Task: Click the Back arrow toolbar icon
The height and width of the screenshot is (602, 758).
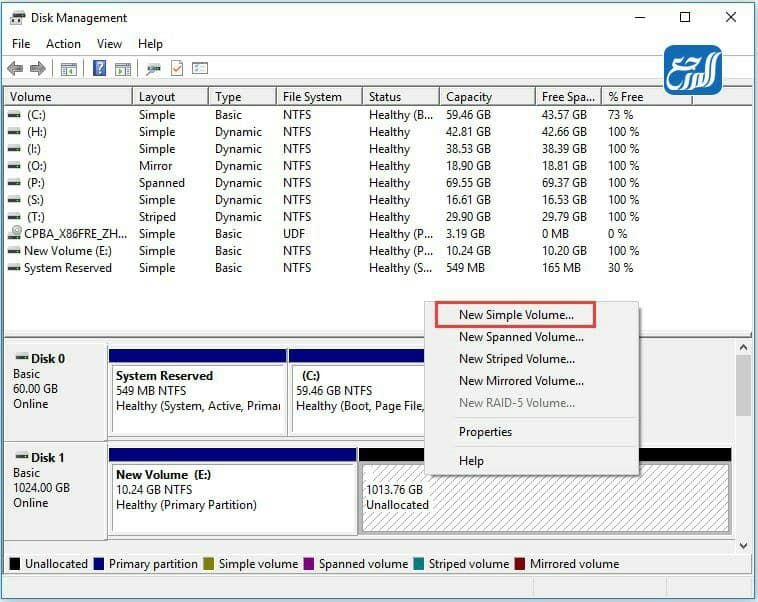Action: coord(15,69)
